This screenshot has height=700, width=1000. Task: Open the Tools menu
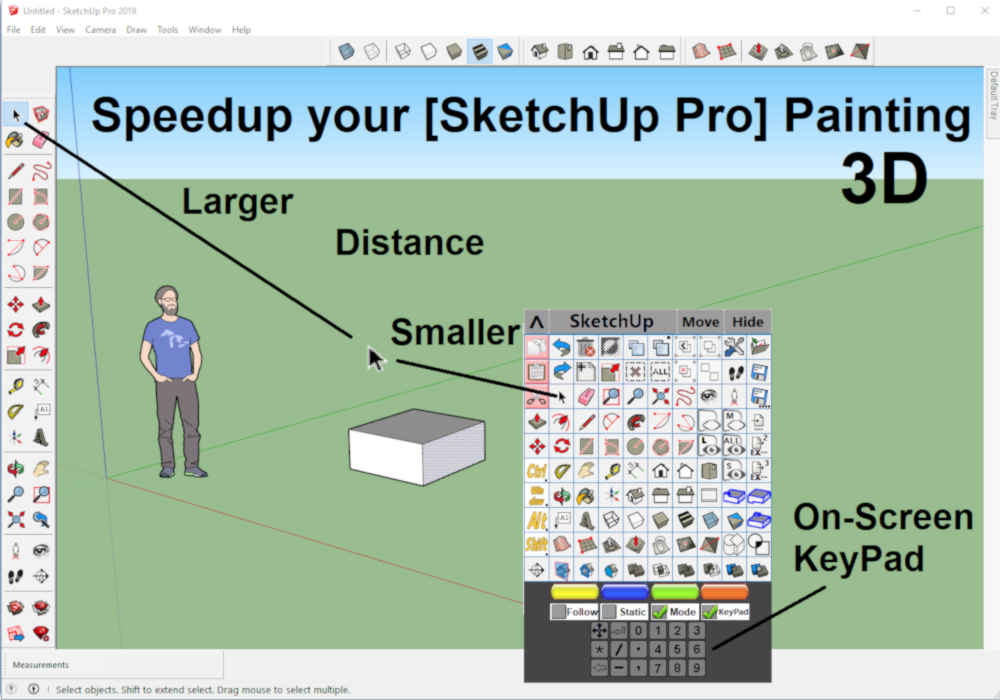point(167,29)
